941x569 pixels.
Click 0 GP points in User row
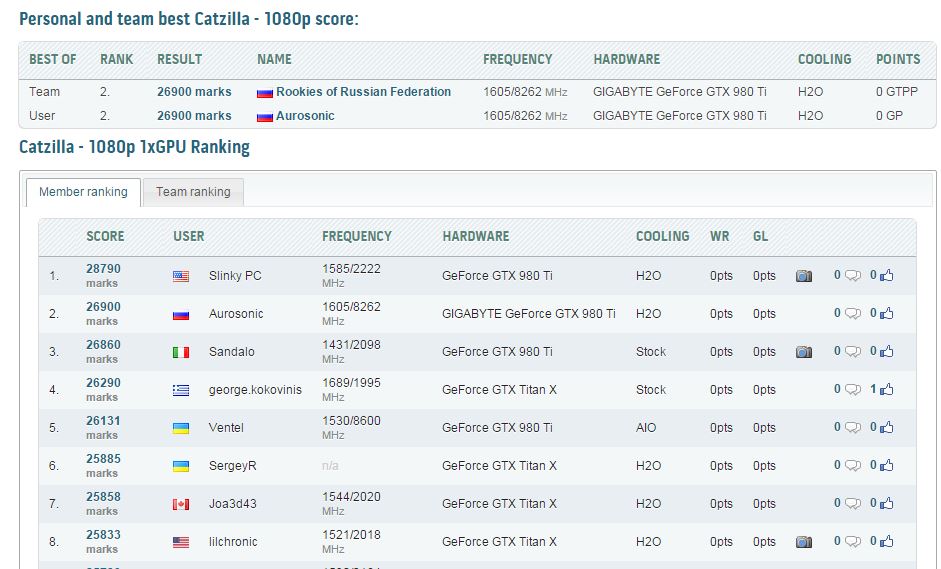(889, 116)
